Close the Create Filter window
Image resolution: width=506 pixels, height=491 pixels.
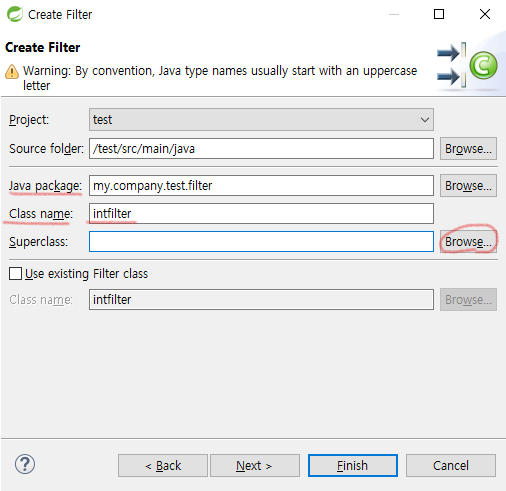(485, 14)
